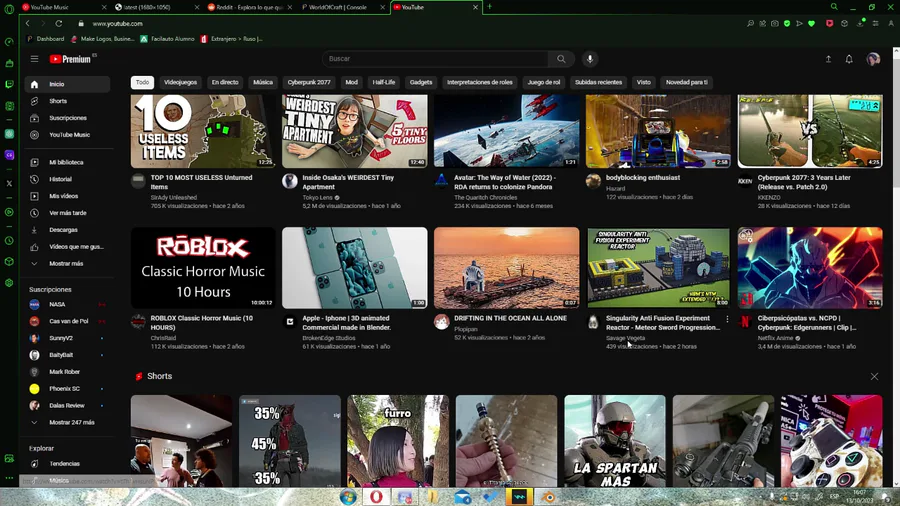Image resolution: width=900 pixels, height=506 pixels.
Task: Open the Cas van de Pol channel
Action: pos(67,321)
